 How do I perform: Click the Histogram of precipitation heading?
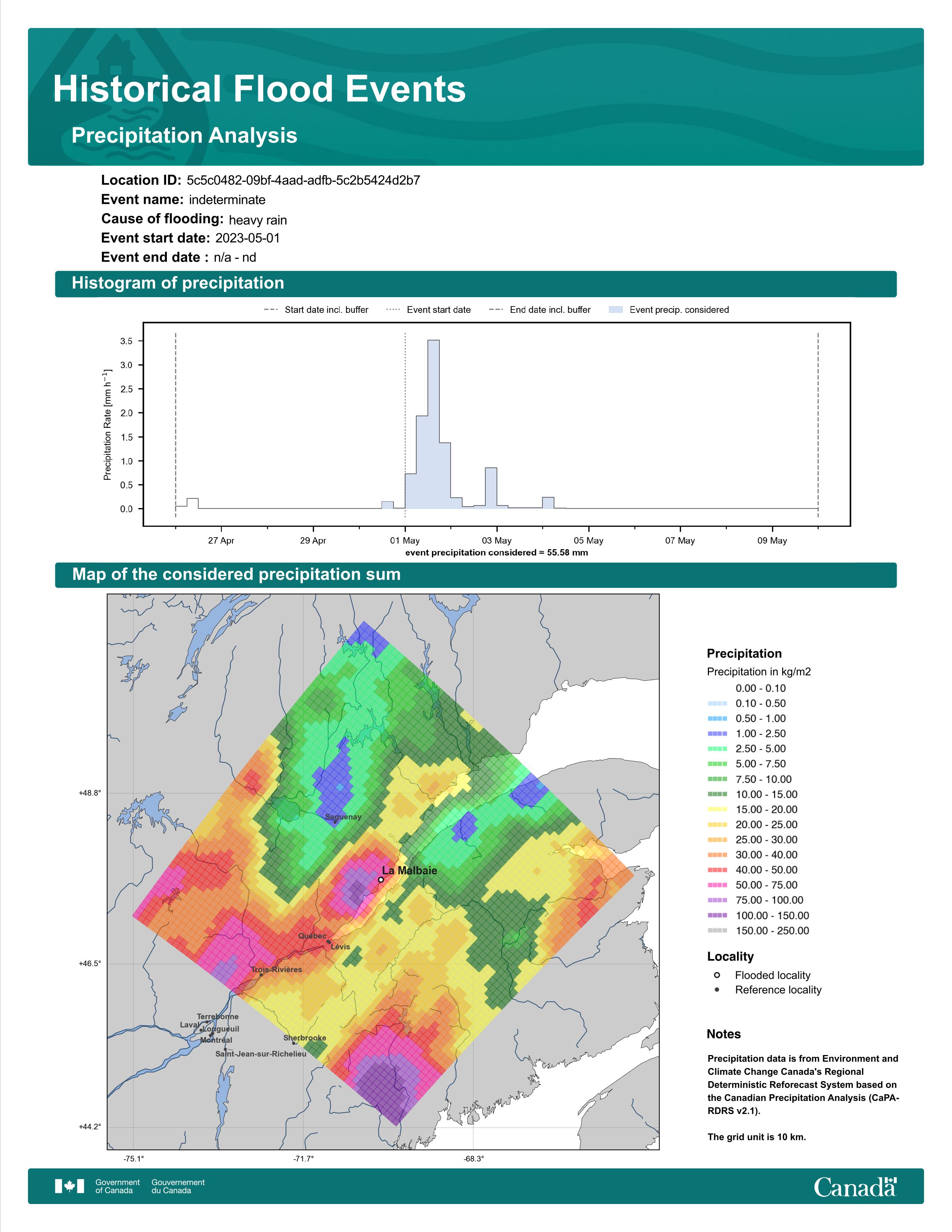pyautogui.click(x=178, y=283)
